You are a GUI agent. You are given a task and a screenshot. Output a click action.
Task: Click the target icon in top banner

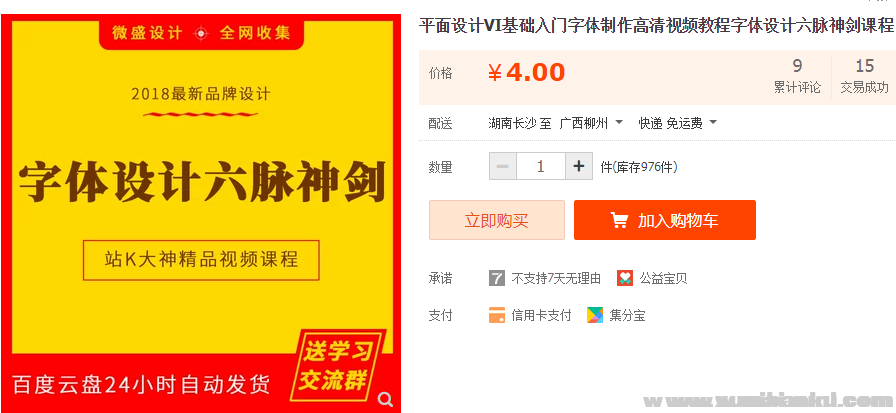coord(201,33)
